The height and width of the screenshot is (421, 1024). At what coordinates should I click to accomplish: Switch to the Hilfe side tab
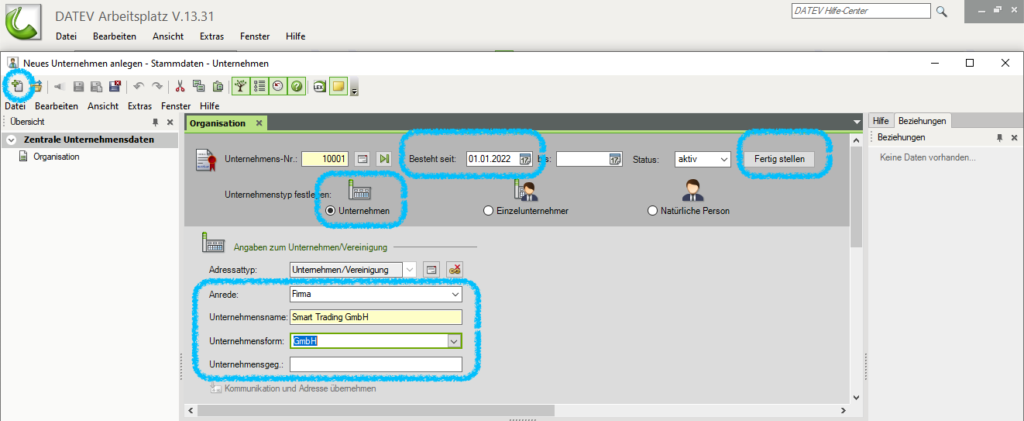(880, 121)
